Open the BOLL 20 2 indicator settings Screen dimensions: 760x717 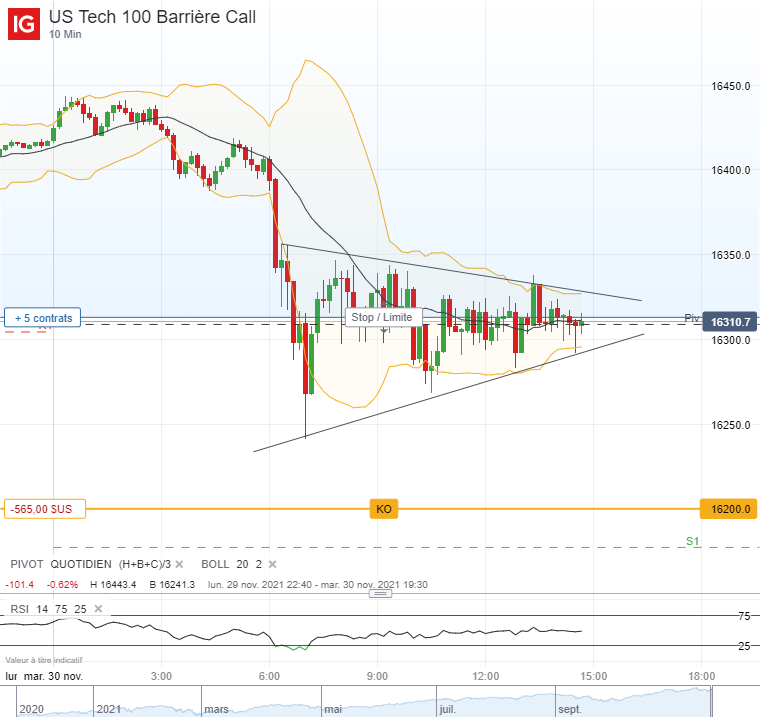coord(231,564)
